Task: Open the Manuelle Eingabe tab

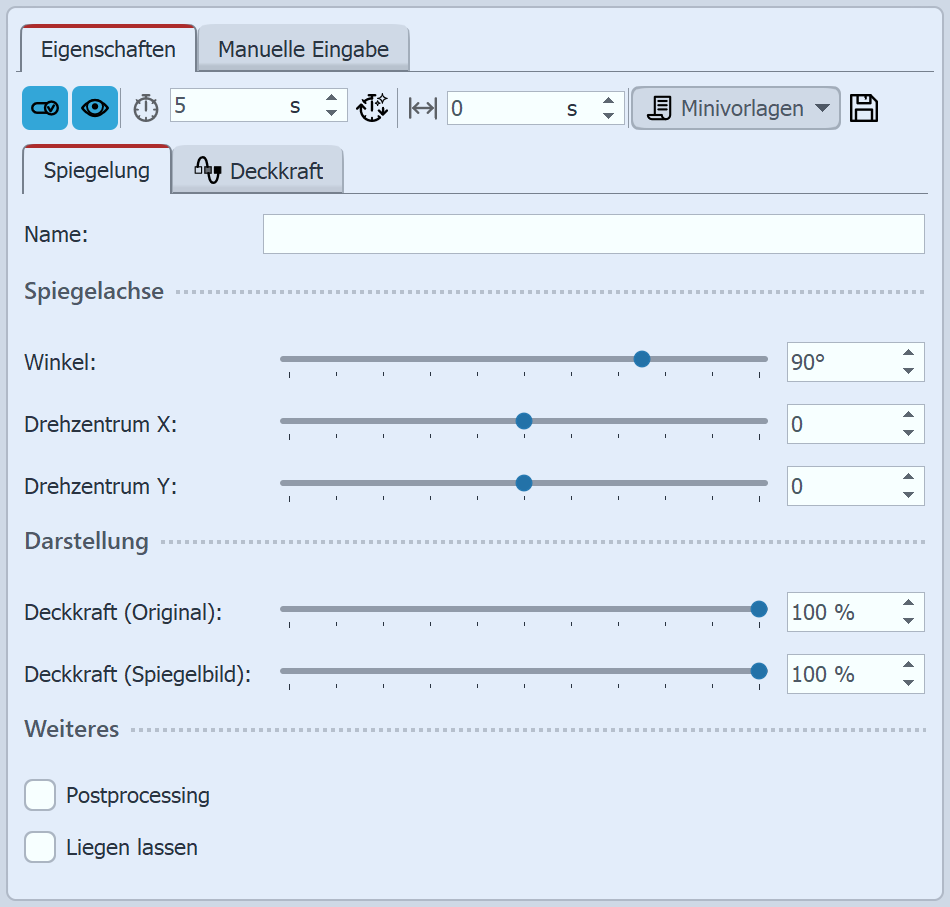Action: pos(303,49)
